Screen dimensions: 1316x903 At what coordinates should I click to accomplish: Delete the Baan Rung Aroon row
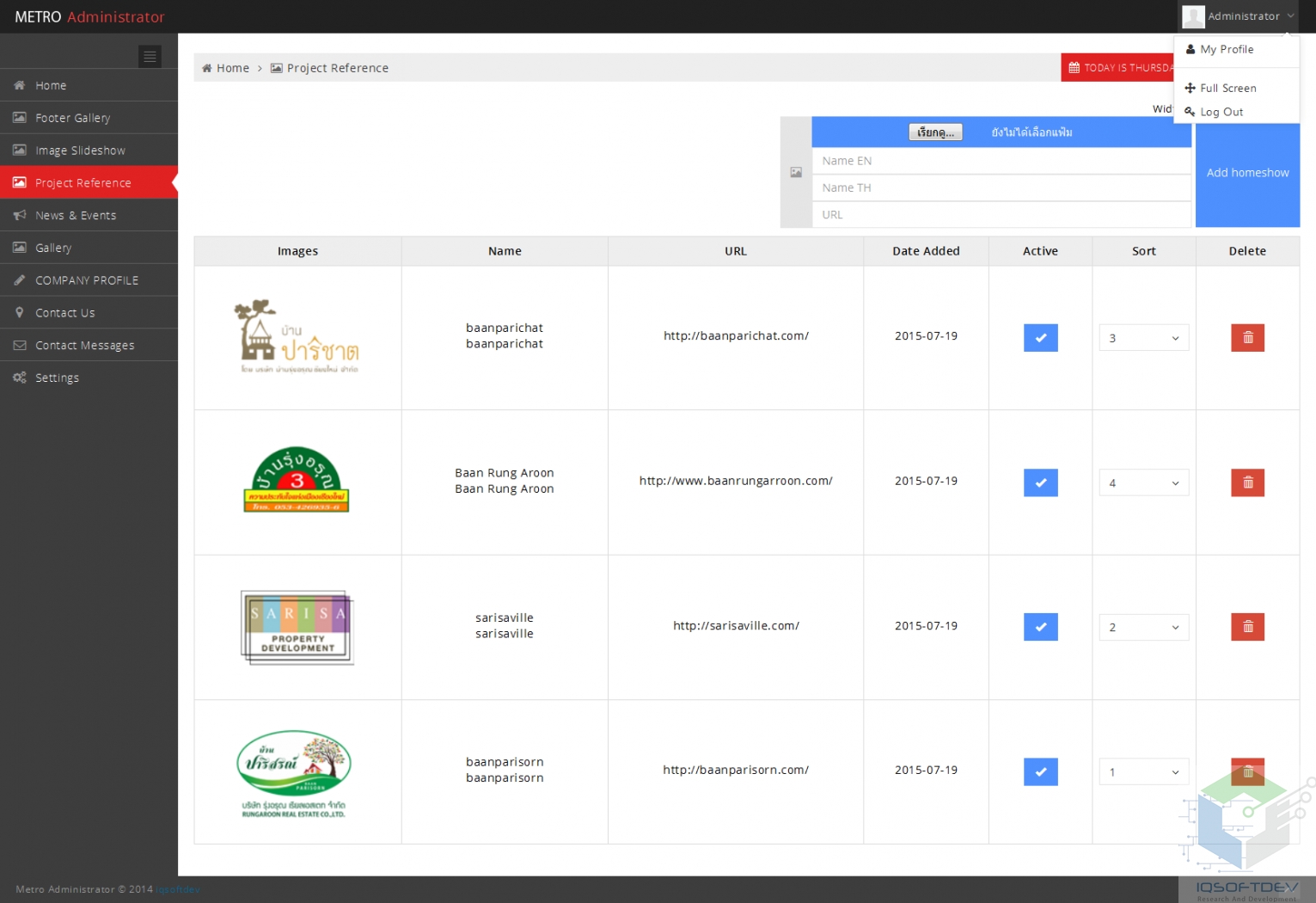(1247, 482)
